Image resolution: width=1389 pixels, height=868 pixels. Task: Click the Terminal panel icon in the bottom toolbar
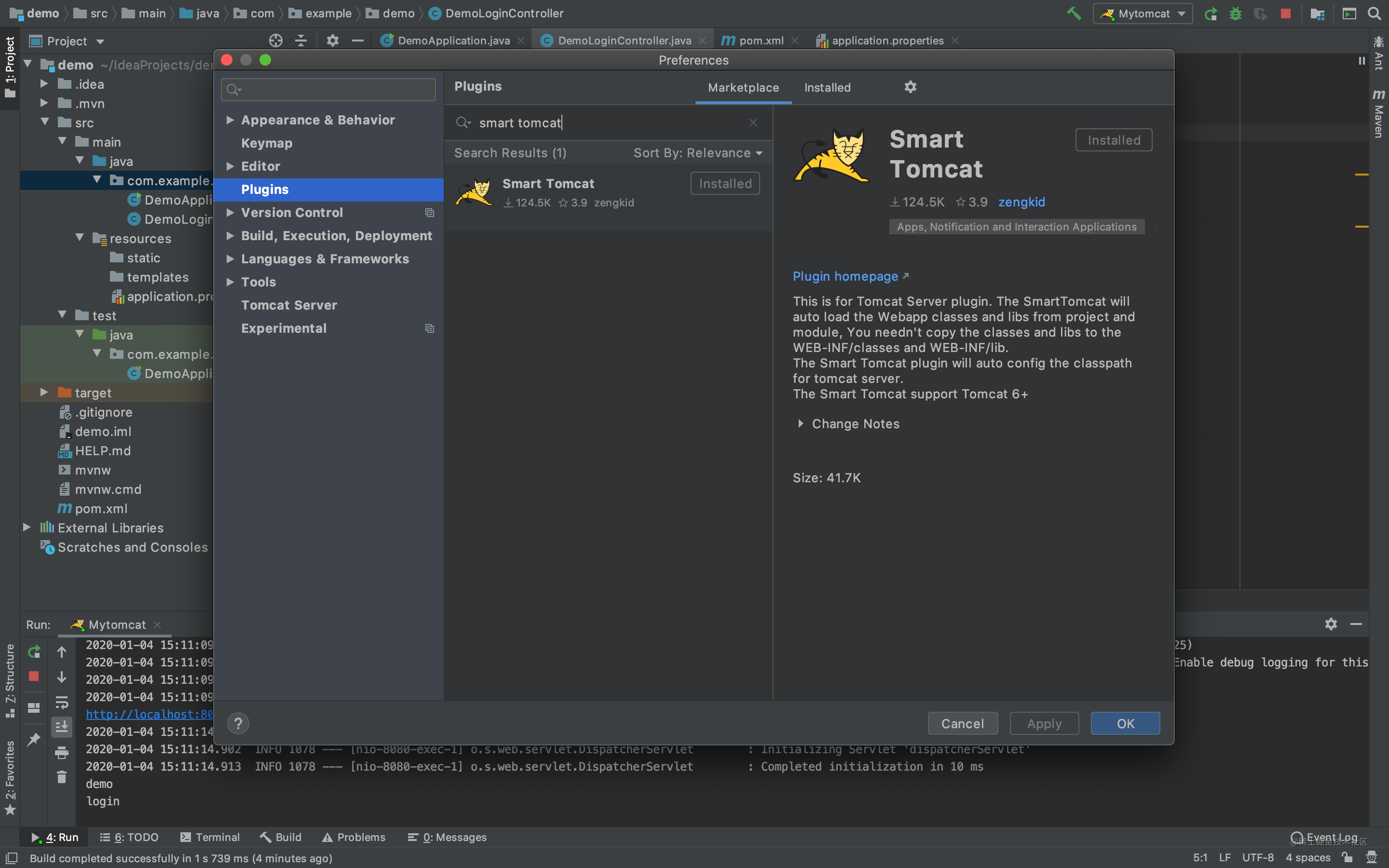211,837
